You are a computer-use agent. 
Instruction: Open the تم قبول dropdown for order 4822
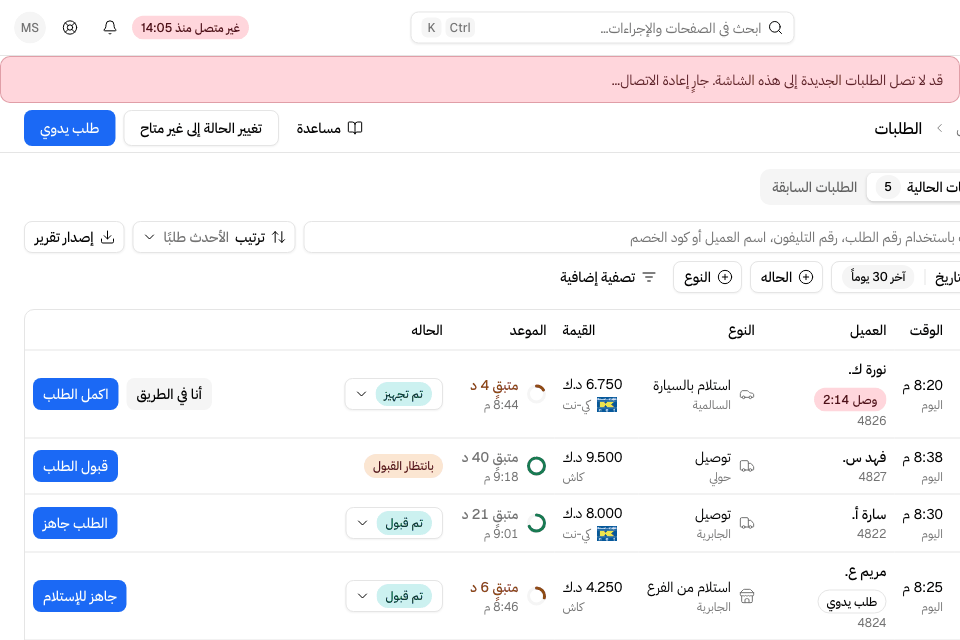(394, 523)
